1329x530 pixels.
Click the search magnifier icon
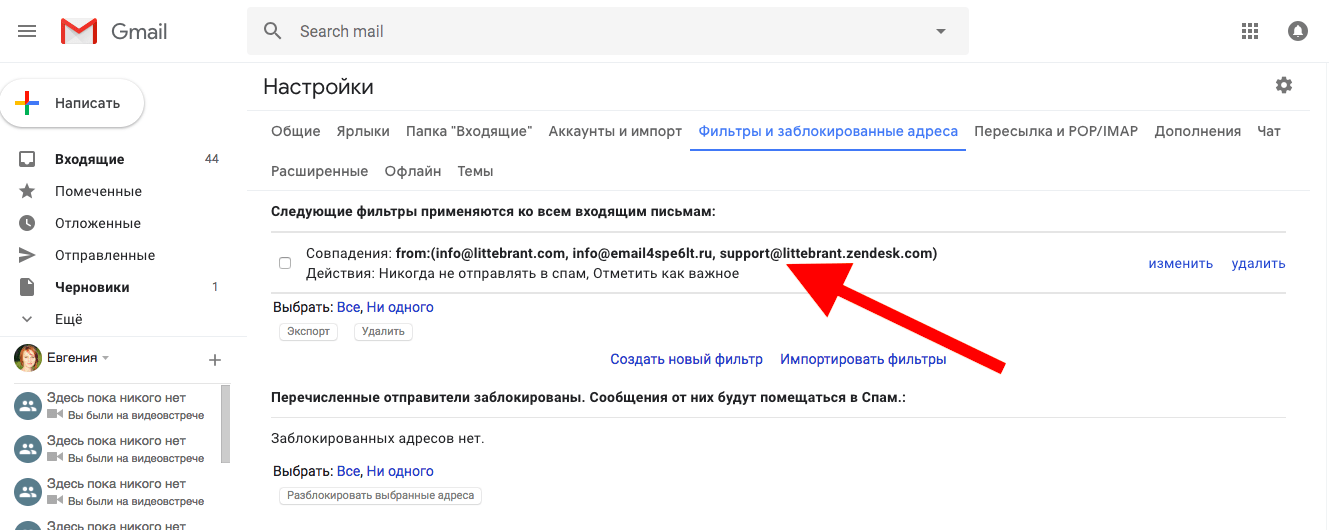[273, 31]
